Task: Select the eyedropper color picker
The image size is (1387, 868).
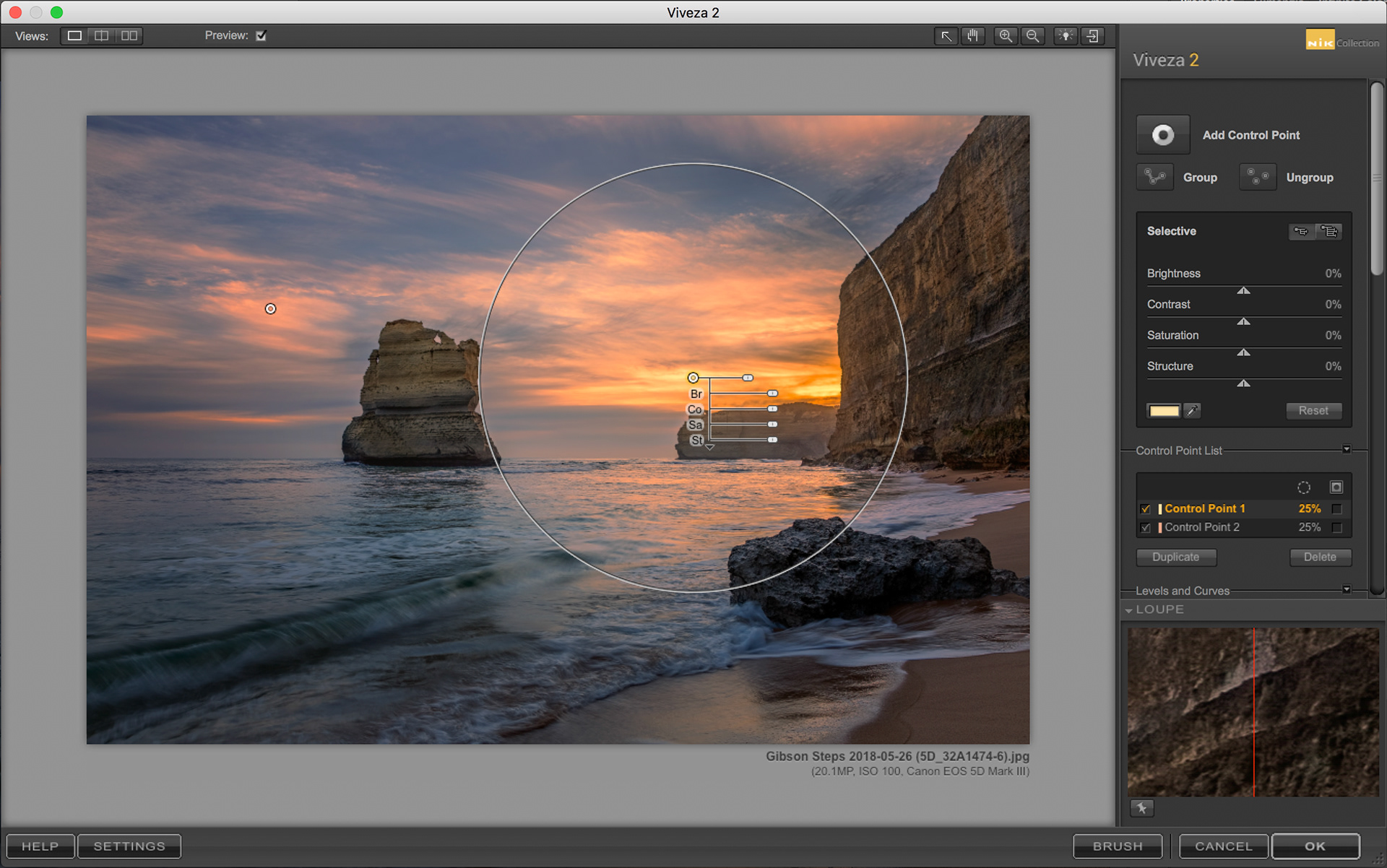Action: (x=1193, y=410)
